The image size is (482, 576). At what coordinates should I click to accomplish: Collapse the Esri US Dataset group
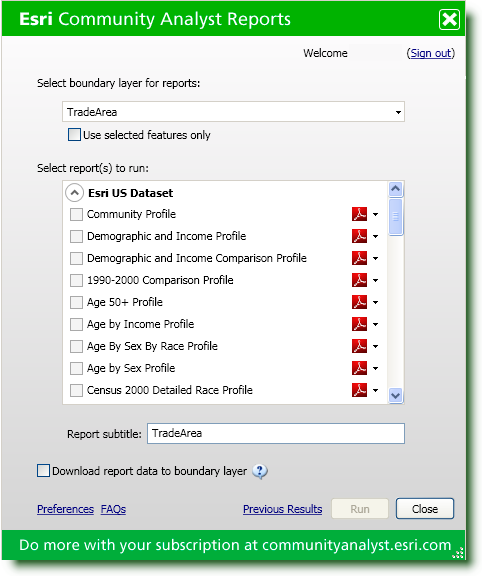(74, 192)
